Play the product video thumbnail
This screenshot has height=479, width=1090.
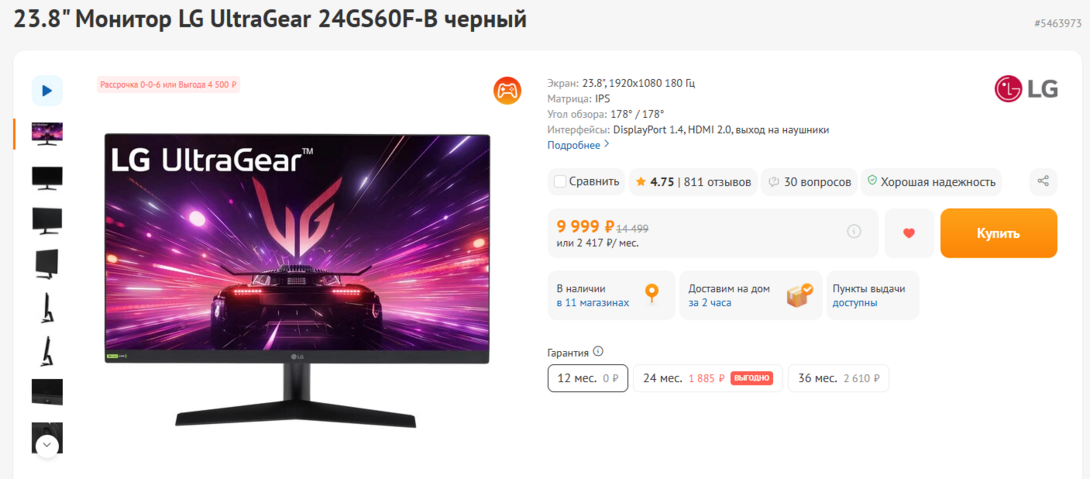click(47, 90)
